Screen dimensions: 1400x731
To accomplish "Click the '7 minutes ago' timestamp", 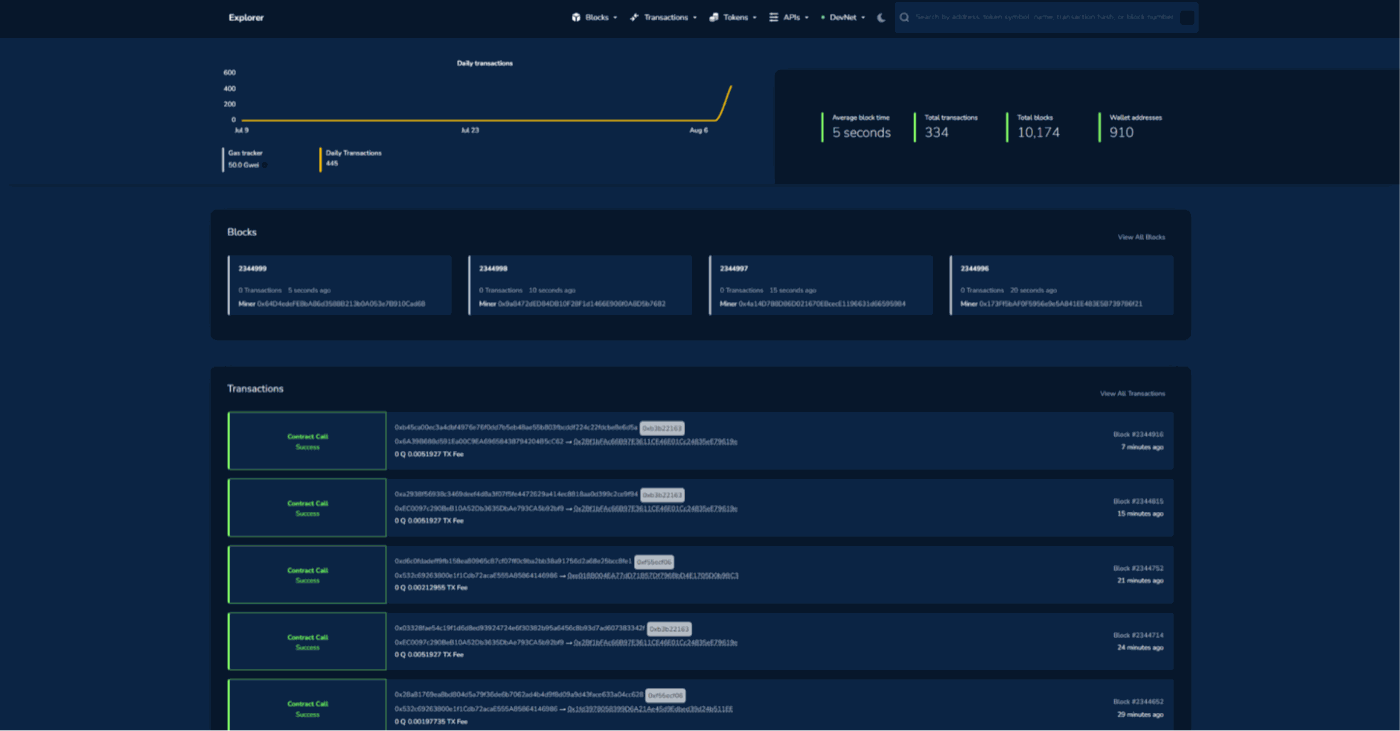I will click(1142, 447).
